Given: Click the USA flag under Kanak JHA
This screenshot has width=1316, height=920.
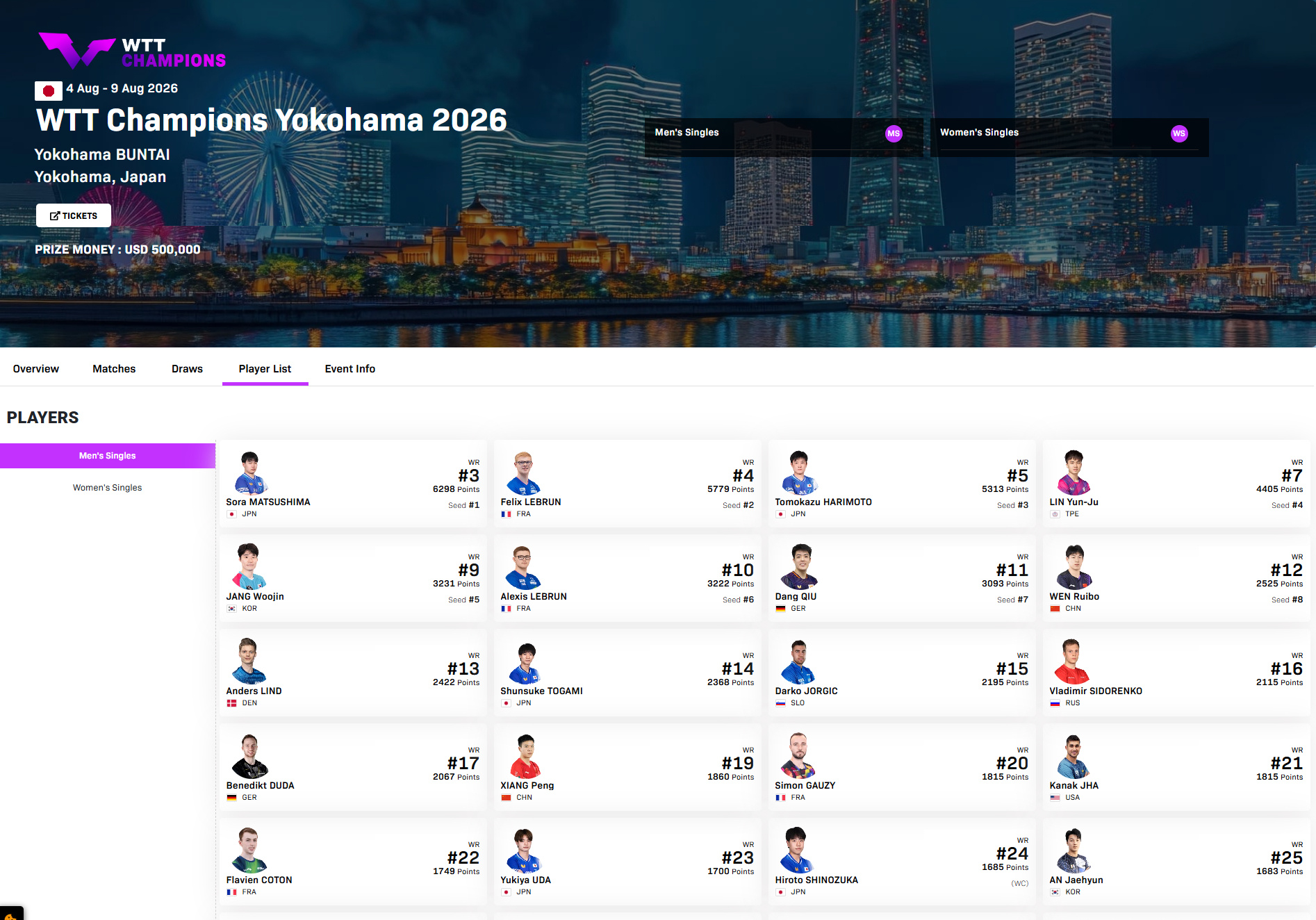Looking at the screenshot, I should pyautogui.click(x=1055, y=798).
